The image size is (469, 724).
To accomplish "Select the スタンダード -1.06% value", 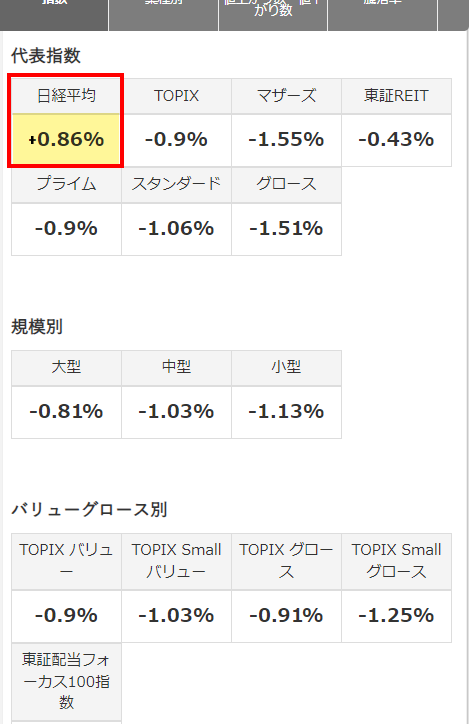I will (x=176, y=229).
